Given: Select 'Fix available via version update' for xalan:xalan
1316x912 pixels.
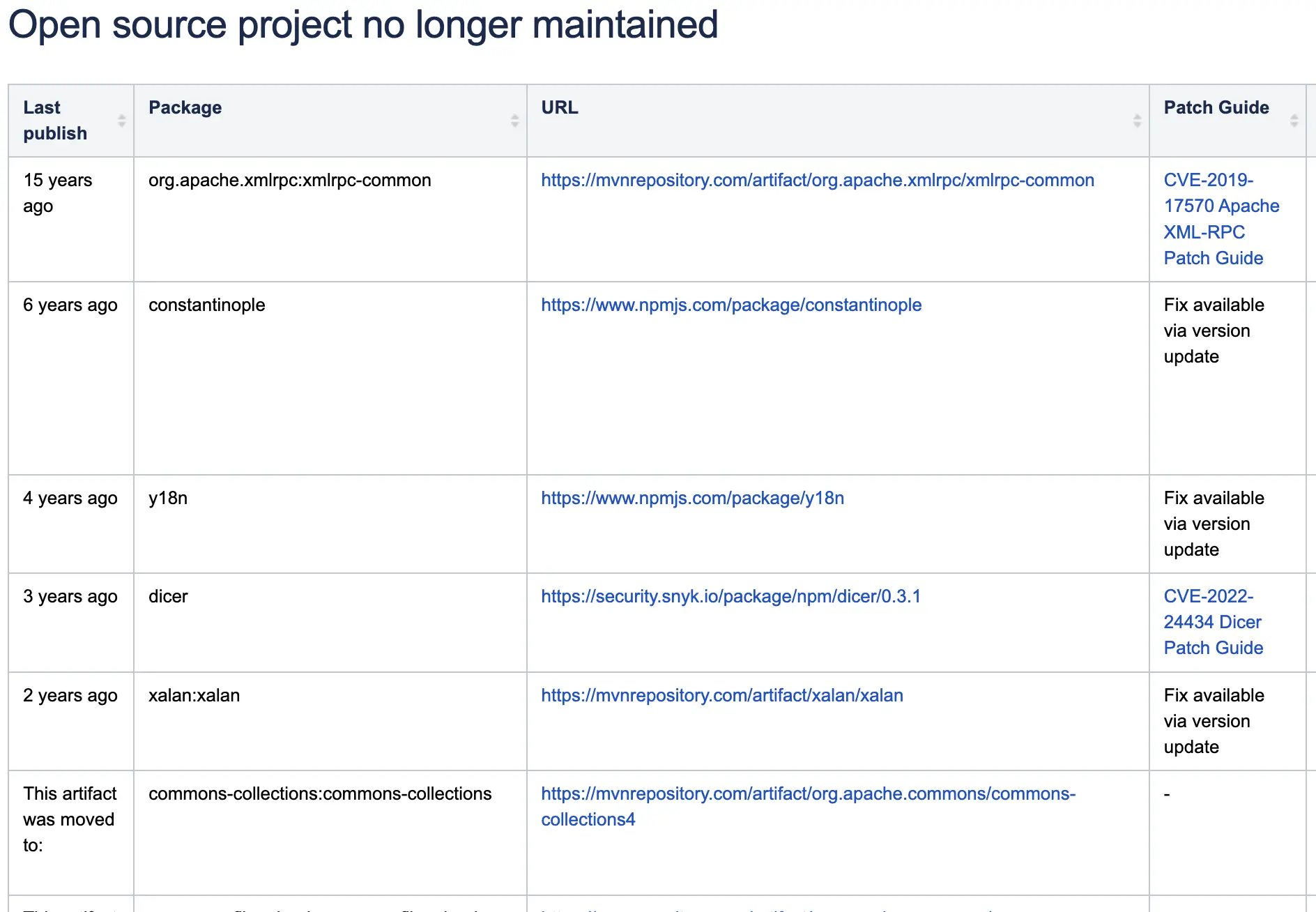Looking at the screenshot, I should click(1214, 721).
